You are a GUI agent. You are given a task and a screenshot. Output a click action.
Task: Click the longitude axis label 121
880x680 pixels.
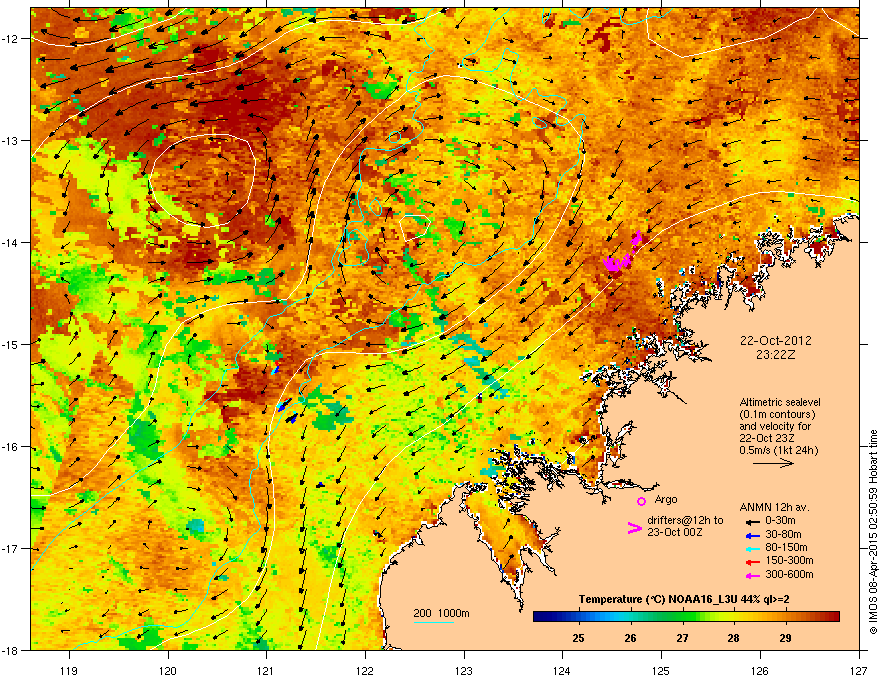point(266,670)
